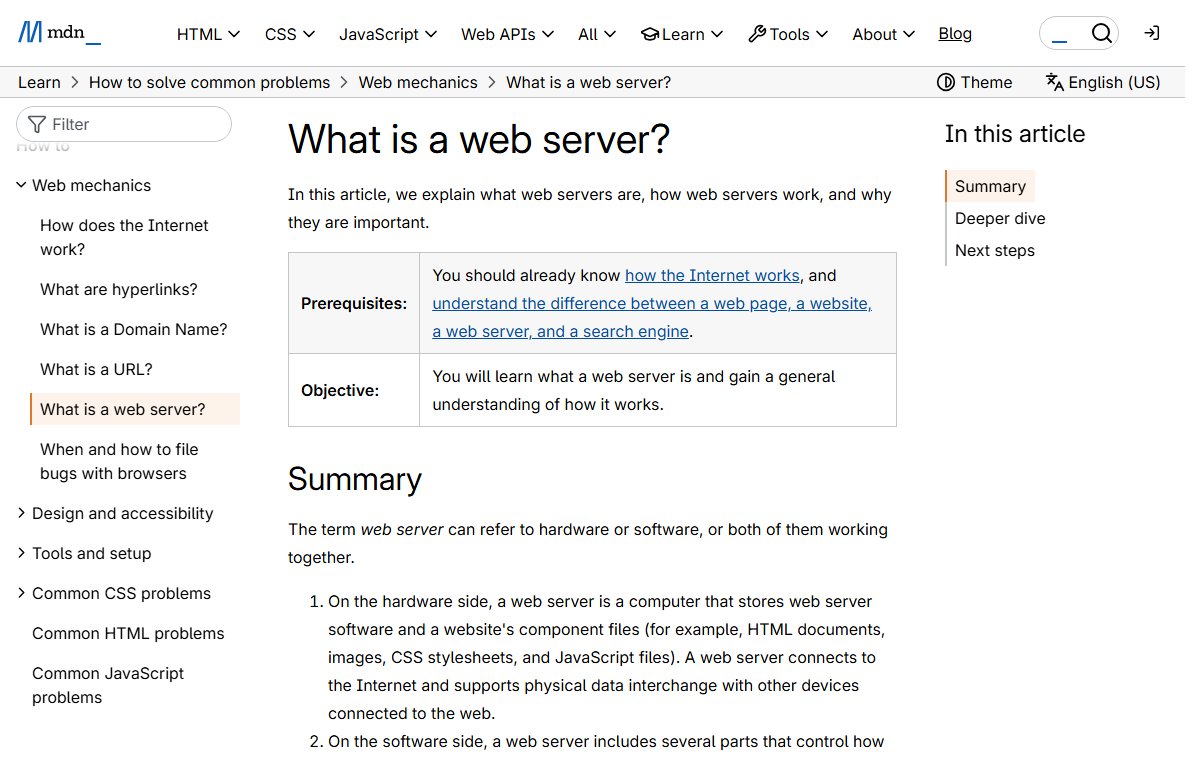
Task: Click the 'In this article' heading
Action: coord(1015,134)
